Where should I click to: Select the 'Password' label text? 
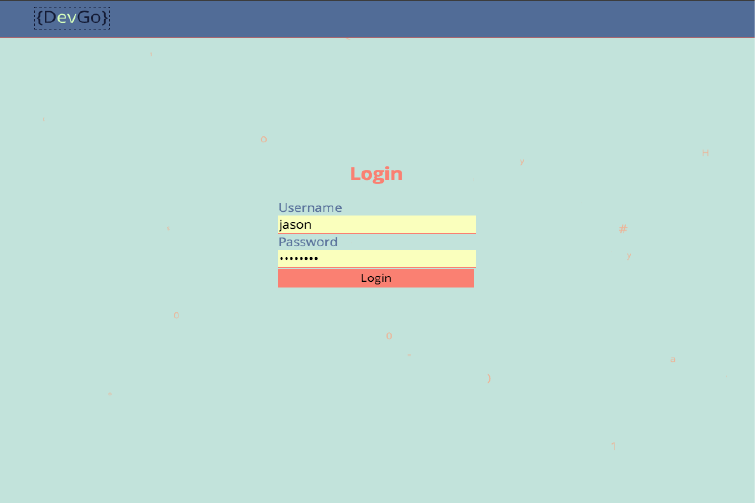click(x=308, y=242)
